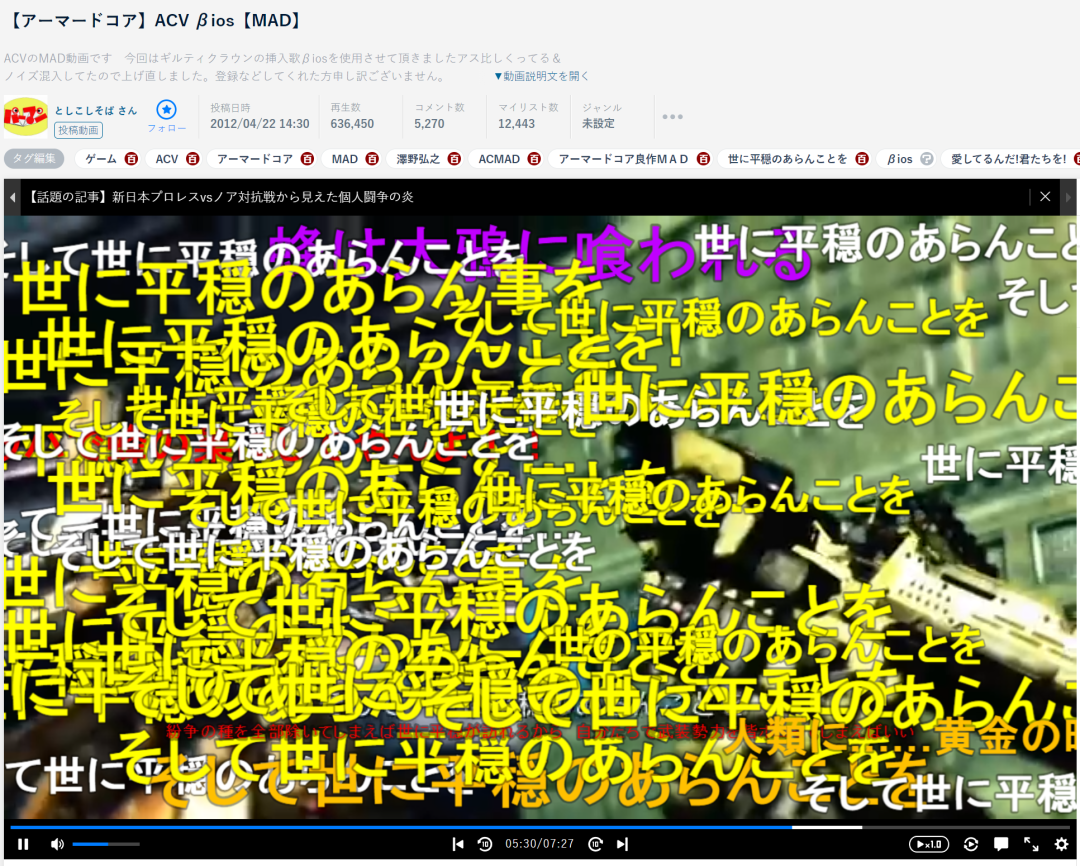Skip forward 10 seconds
This screenshot has width=1080, height=866.
(x=596, y=844)
